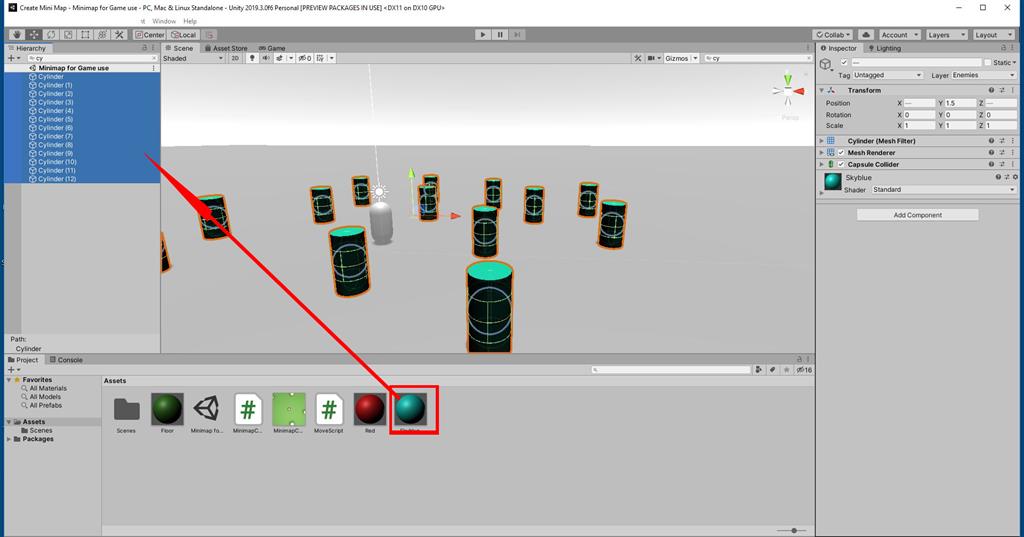
Task: Toggle pivot mode with the Center button
Action: (x=150, y=35)
